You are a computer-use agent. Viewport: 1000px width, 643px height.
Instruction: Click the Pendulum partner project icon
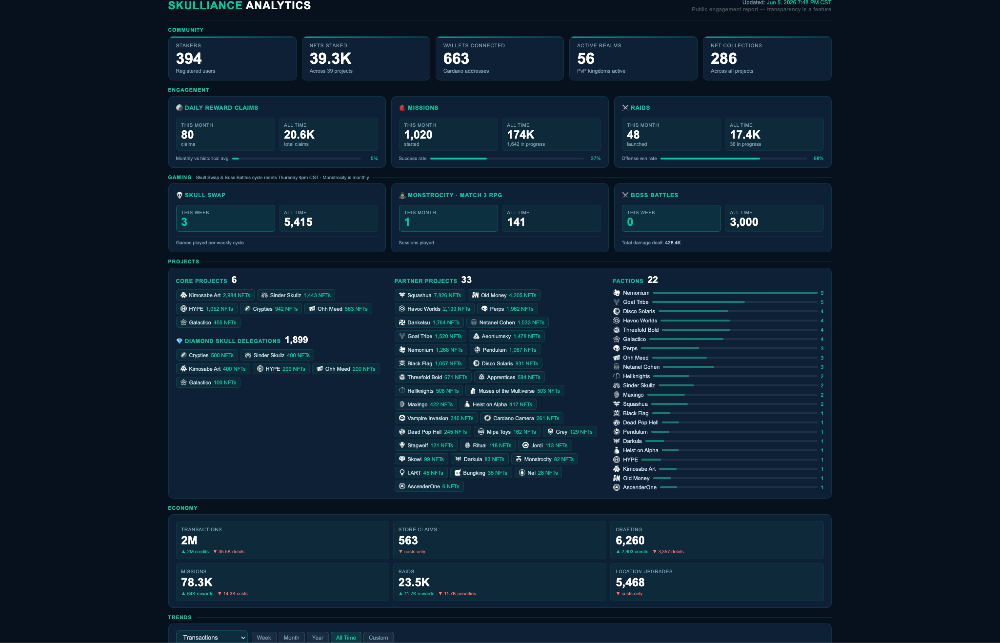point(477,350)
